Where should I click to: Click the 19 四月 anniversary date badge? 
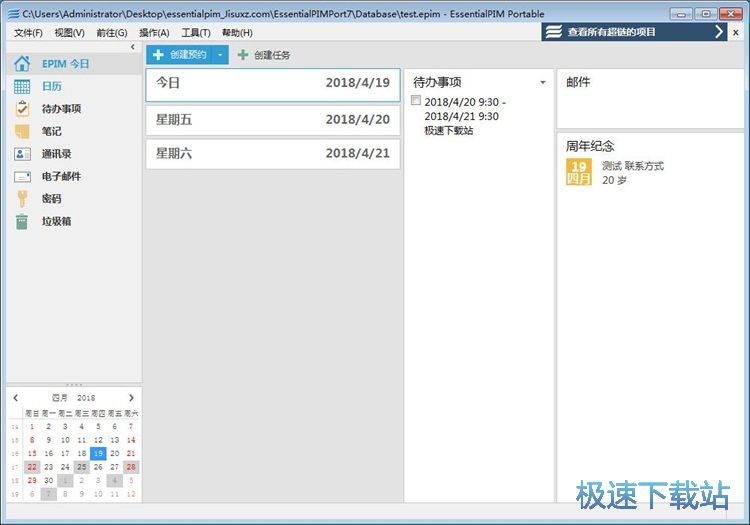tap(579, 172)
